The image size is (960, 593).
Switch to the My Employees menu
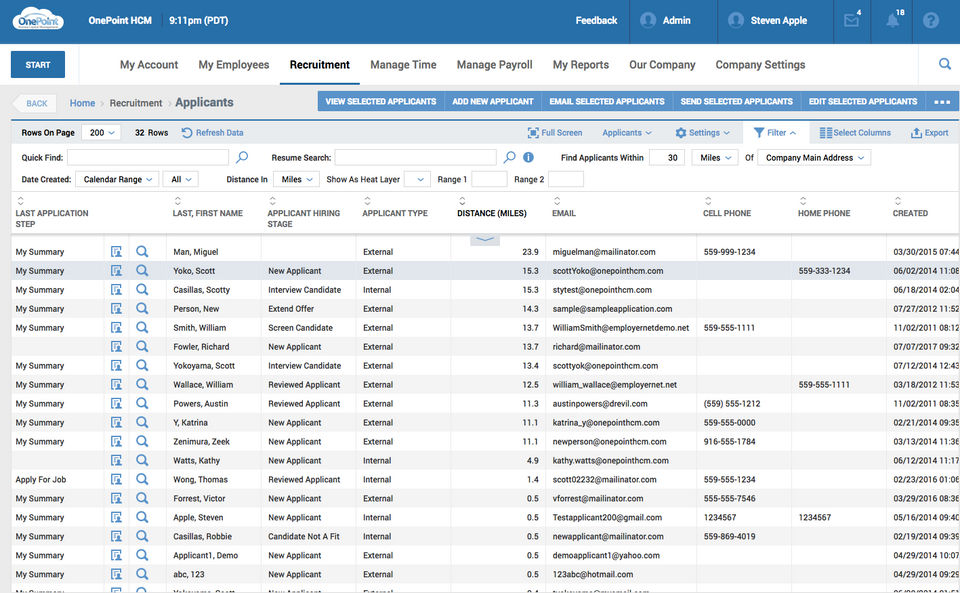point(233,65)
